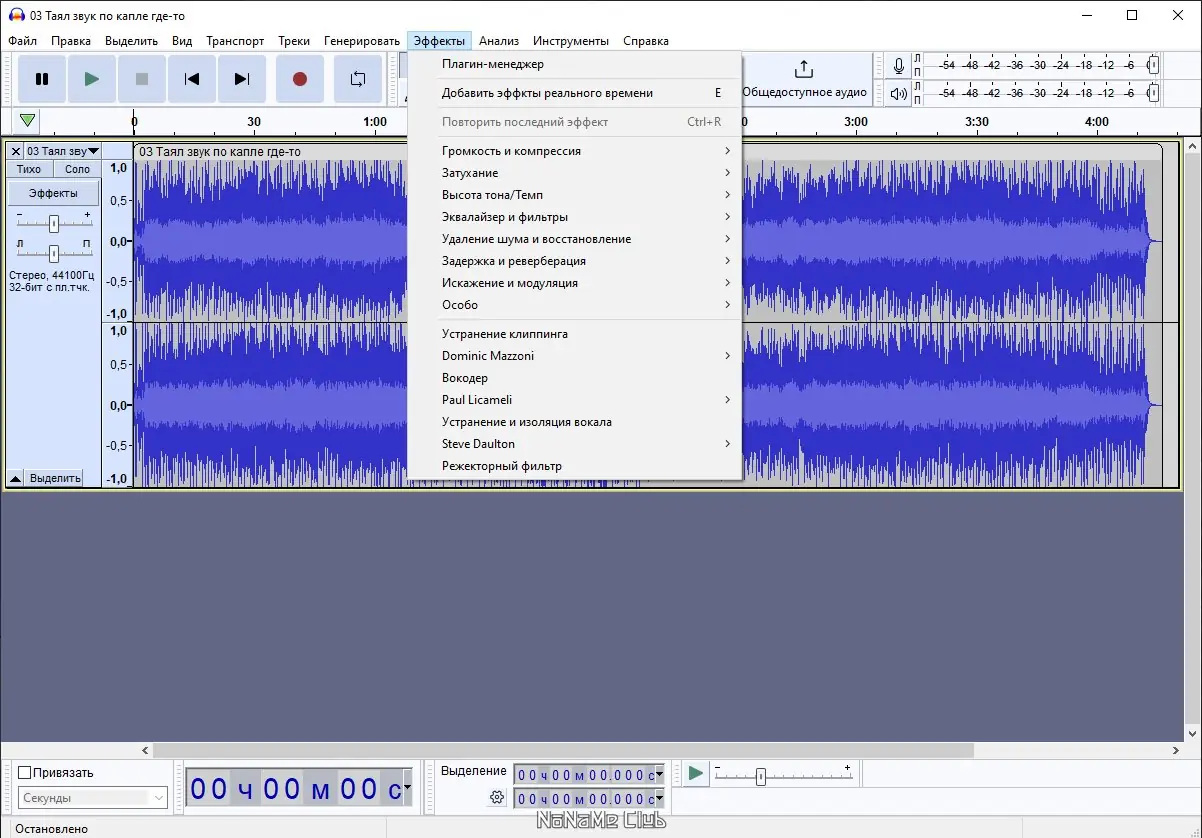The image size is (1202, 838).
Task: Open the Файл menu
Action: [x=22, y=41]
